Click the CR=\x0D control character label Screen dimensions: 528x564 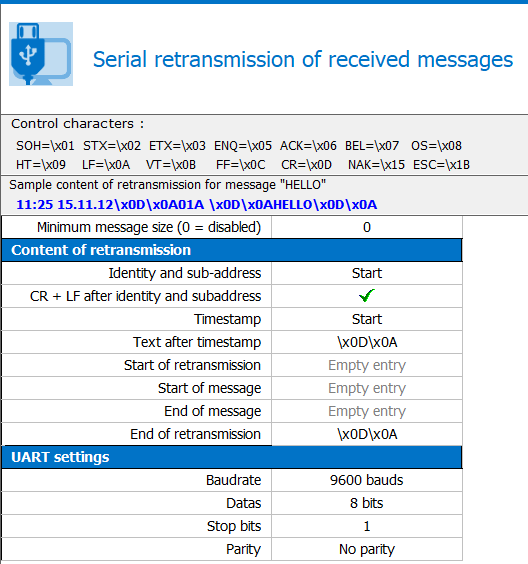(x=306, y=165)
